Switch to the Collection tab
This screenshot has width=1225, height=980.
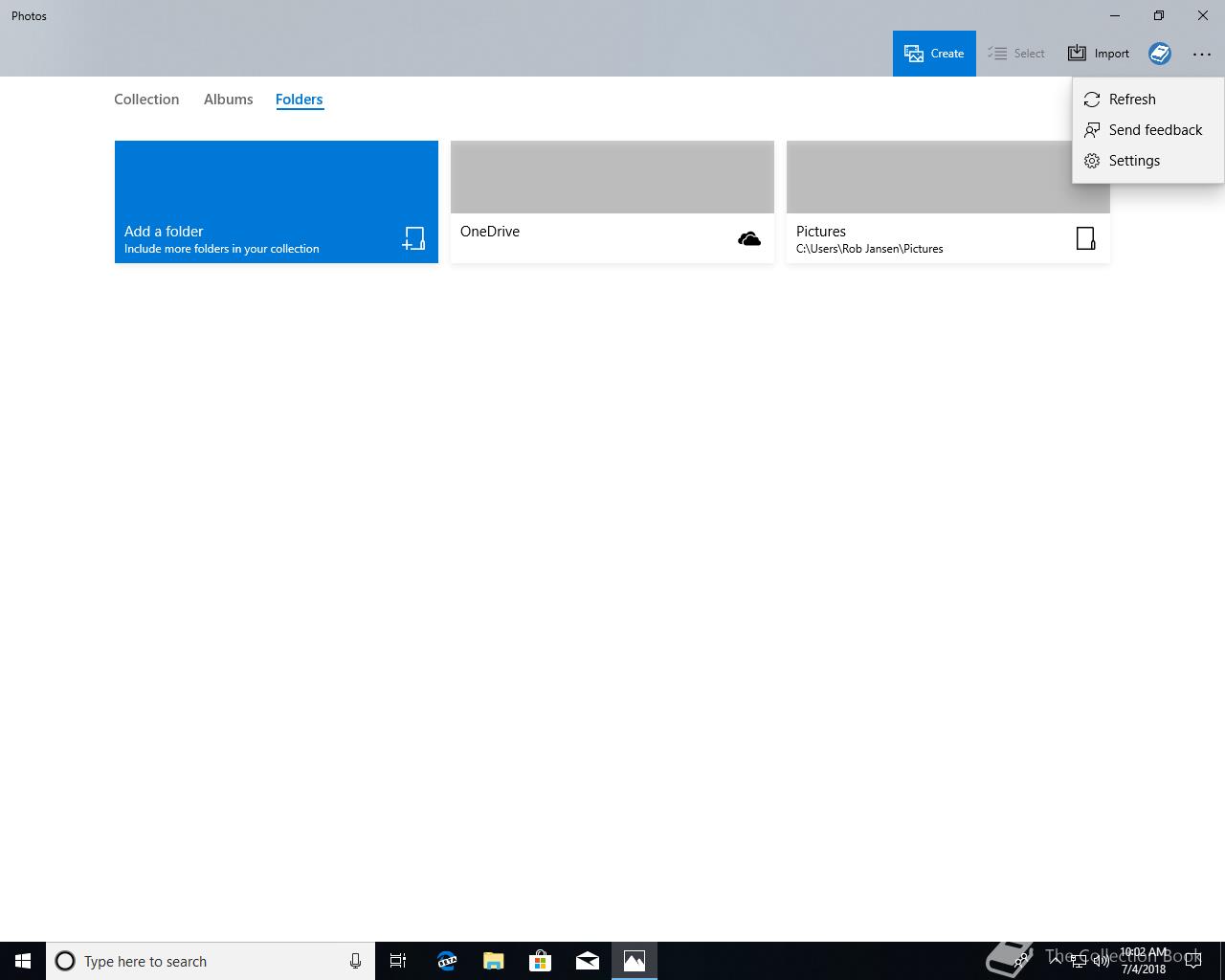[146, 100]
